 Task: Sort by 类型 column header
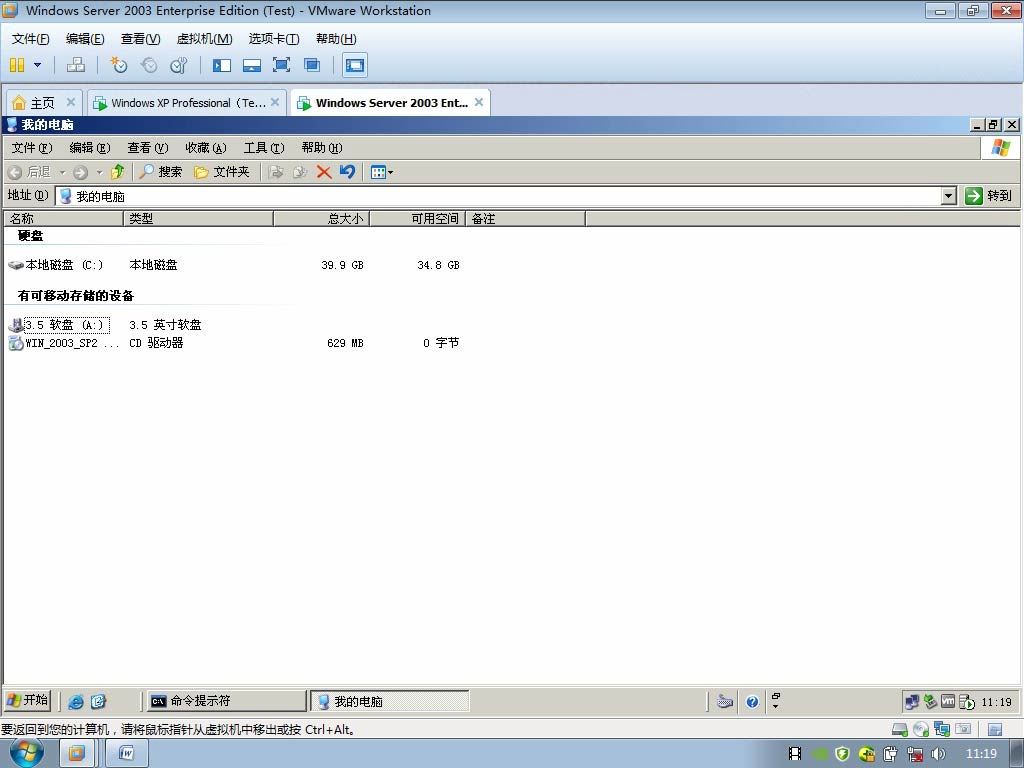click(x=199, y=219)
